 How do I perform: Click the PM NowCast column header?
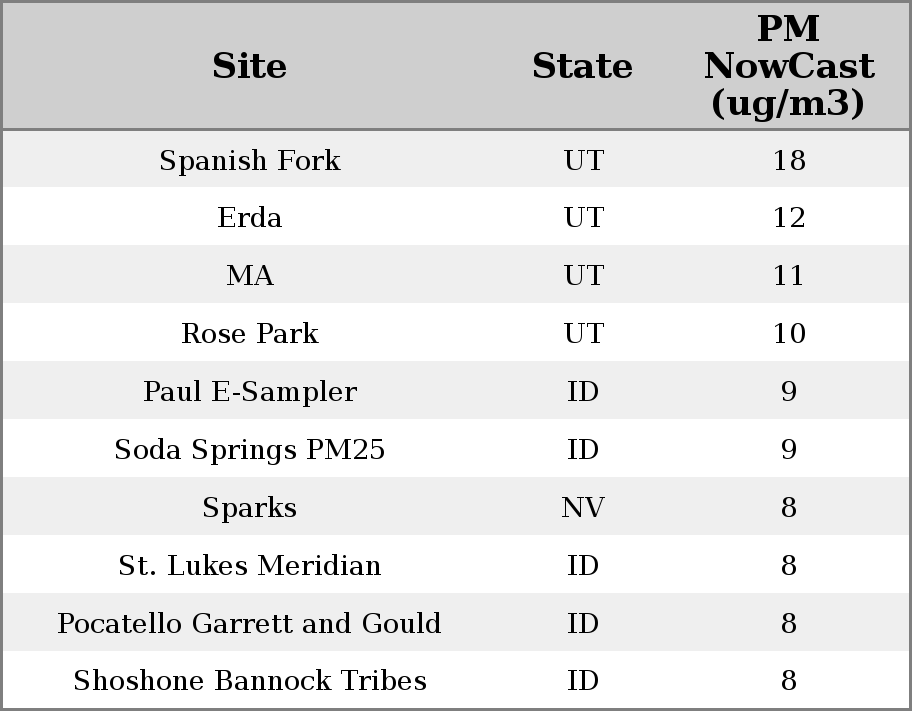(788, 66)
